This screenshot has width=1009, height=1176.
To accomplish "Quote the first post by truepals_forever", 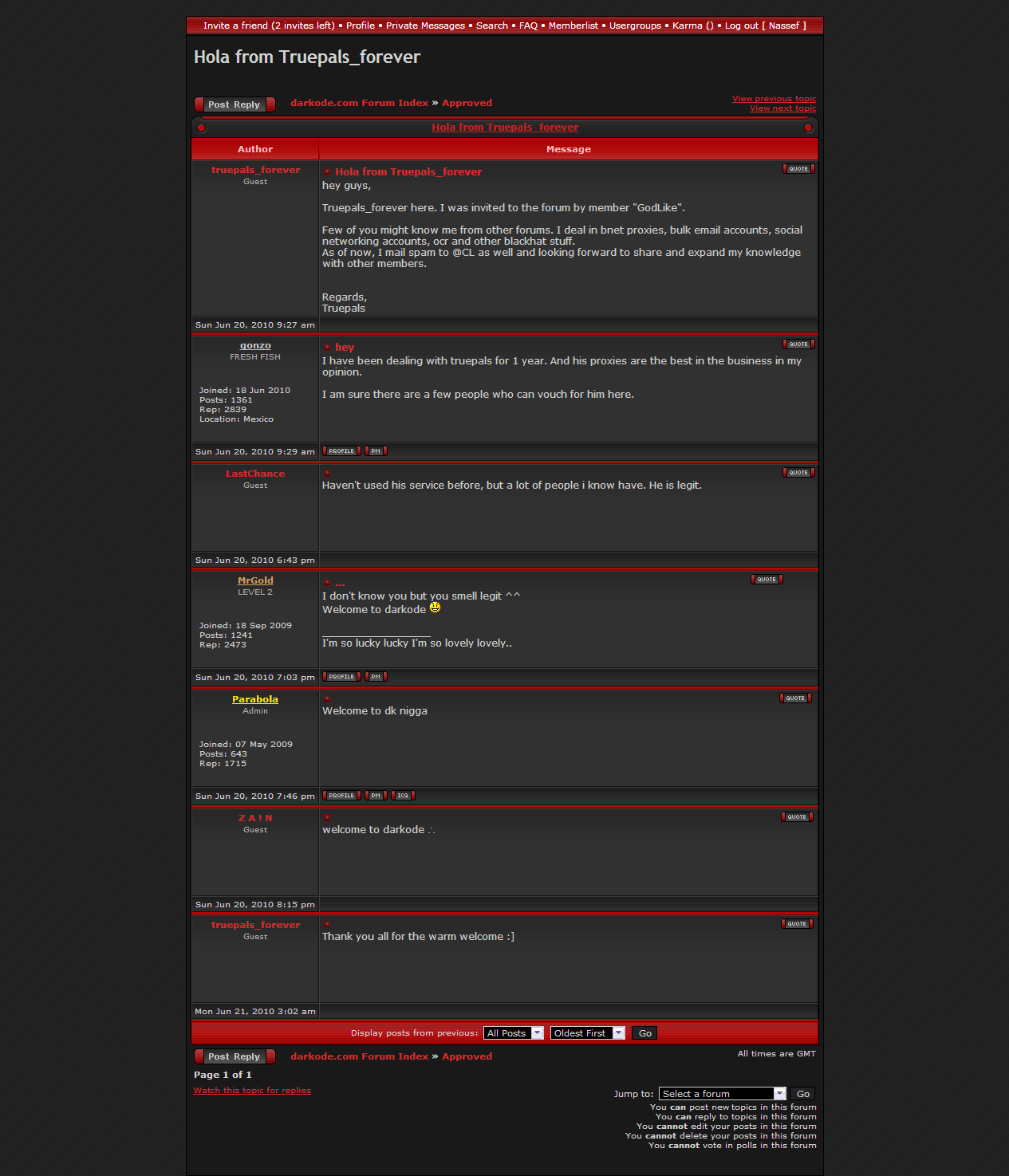I will [x=798, y=169].
